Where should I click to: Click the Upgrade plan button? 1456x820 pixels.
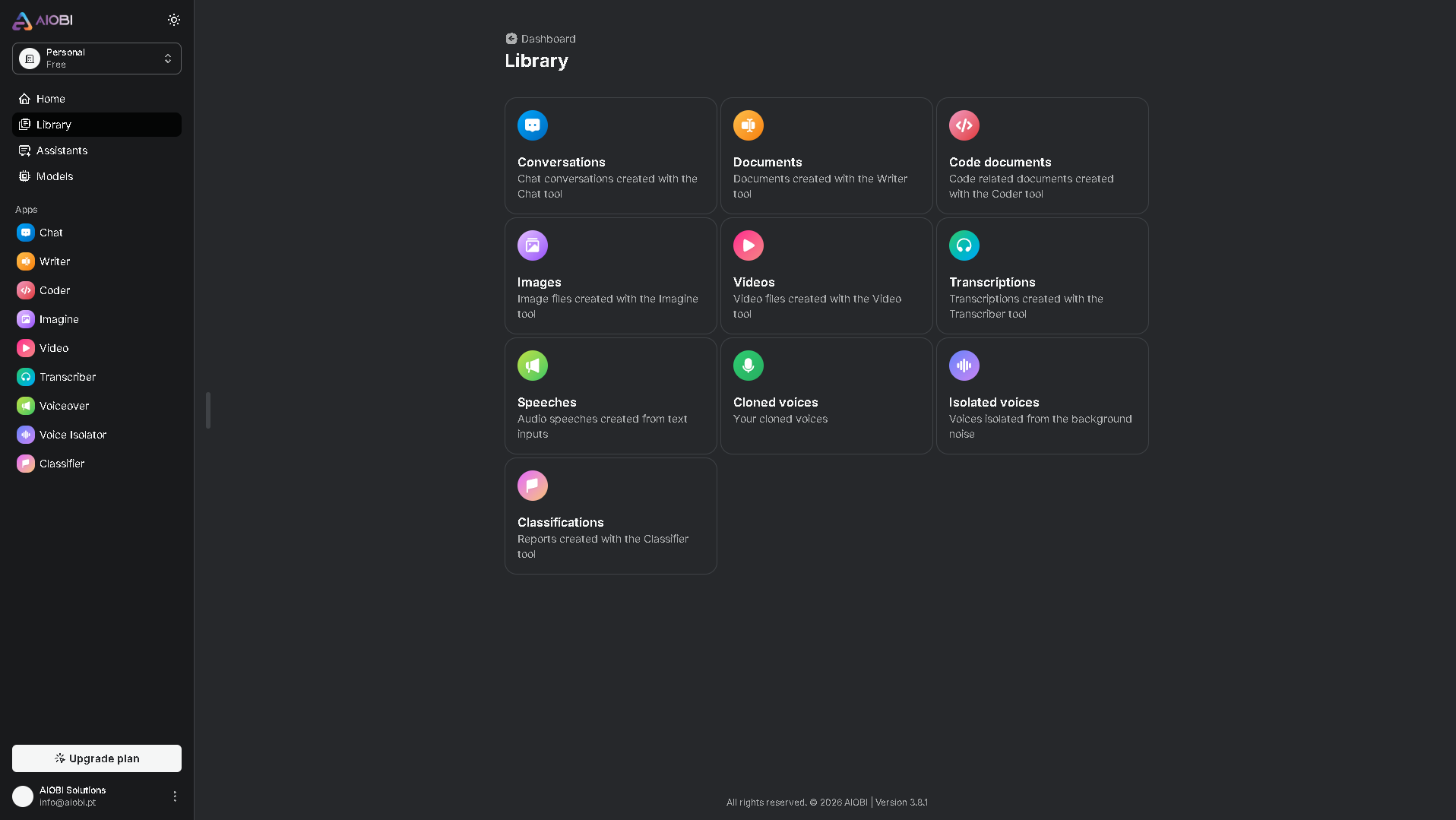click(x=96, y=758)
